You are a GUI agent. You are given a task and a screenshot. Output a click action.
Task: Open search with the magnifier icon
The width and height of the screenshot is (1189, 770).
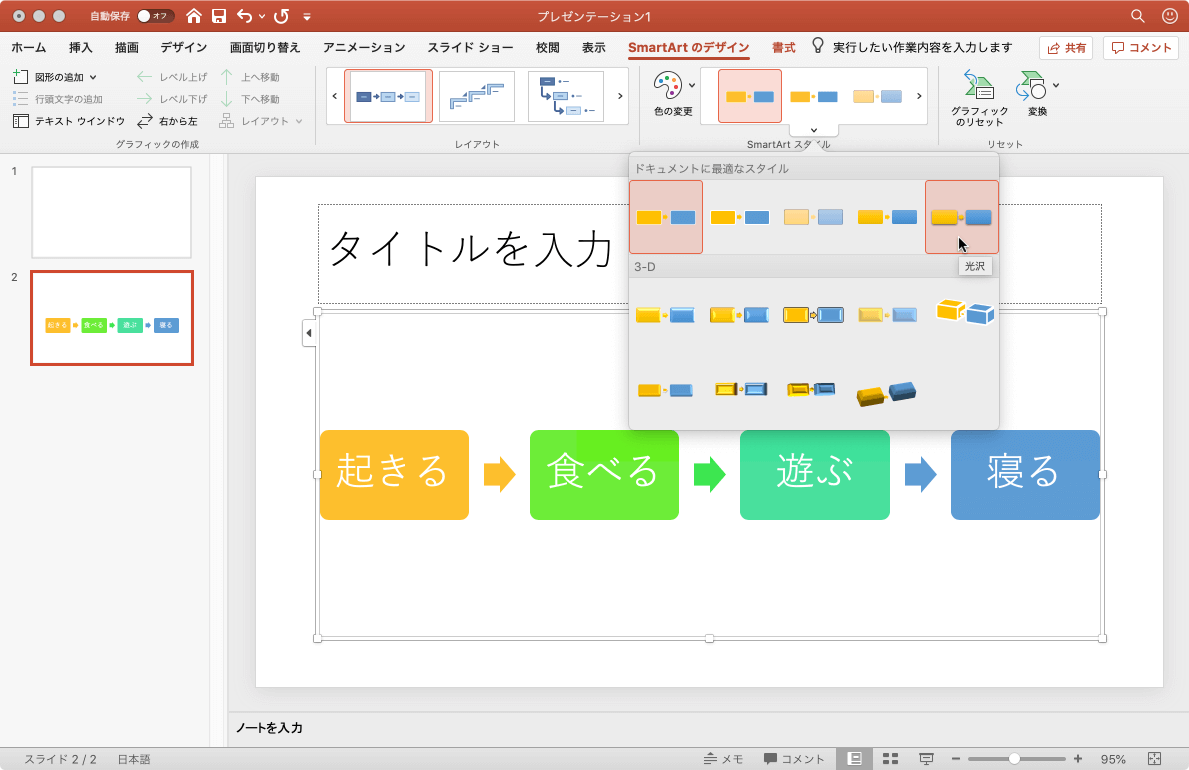point(1137,16)
